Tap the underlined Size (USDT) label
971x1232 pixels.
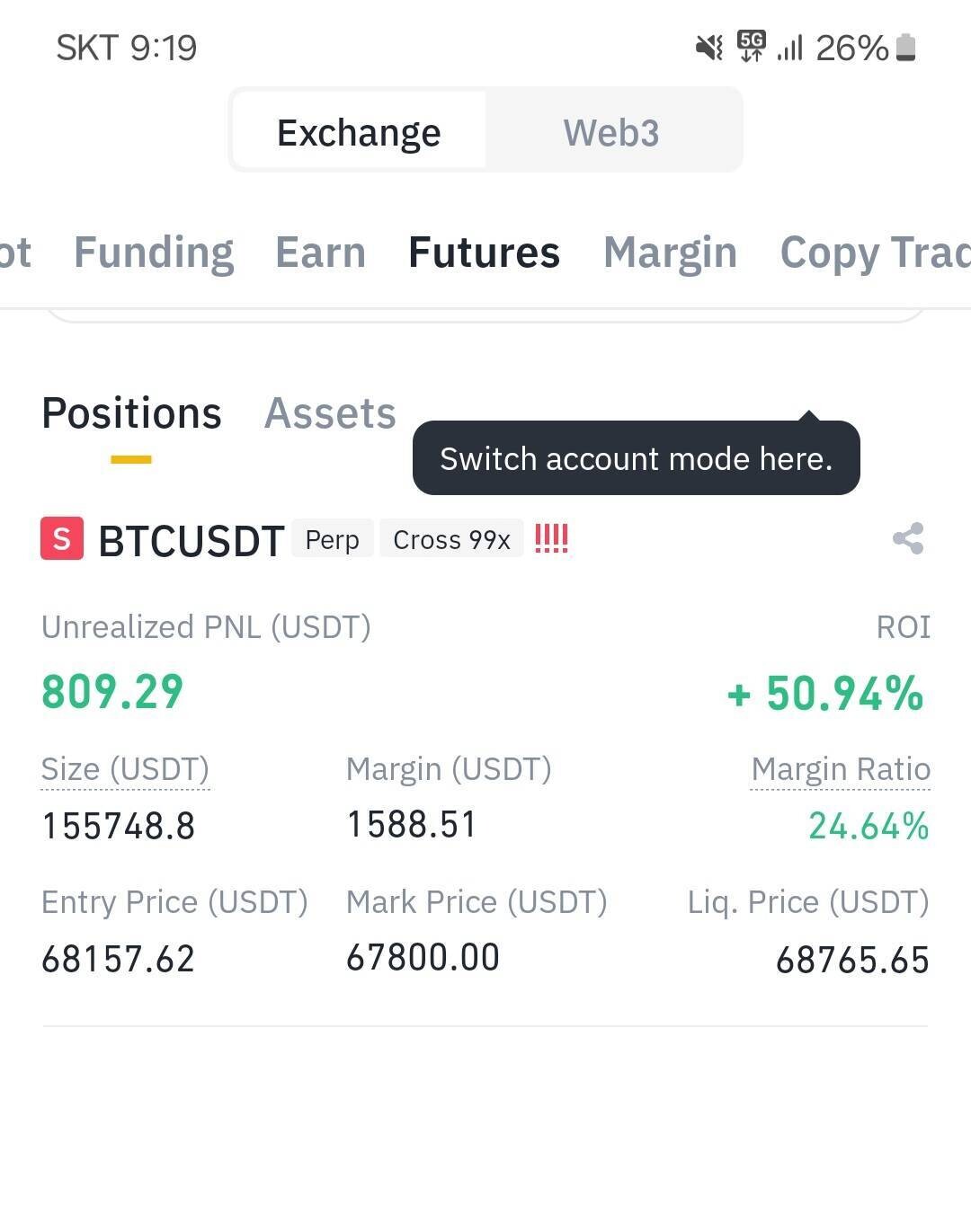pyautogui.click(x=125, y=769)
